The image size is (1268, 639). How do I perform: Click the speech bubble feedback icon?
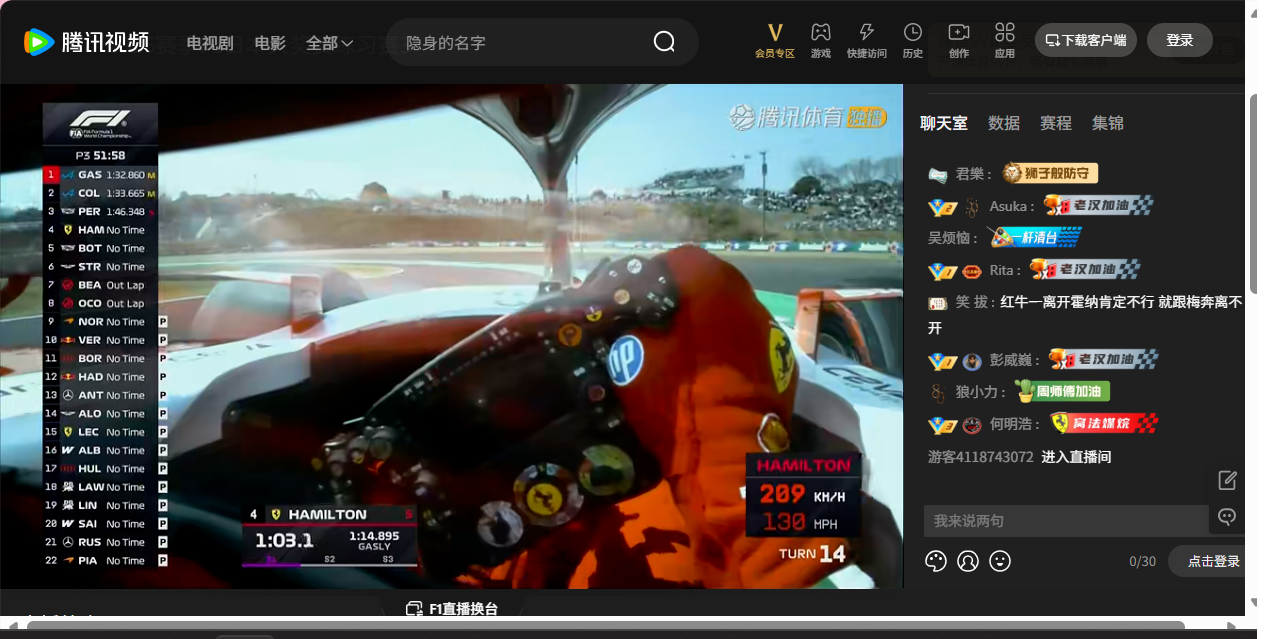1228,517
